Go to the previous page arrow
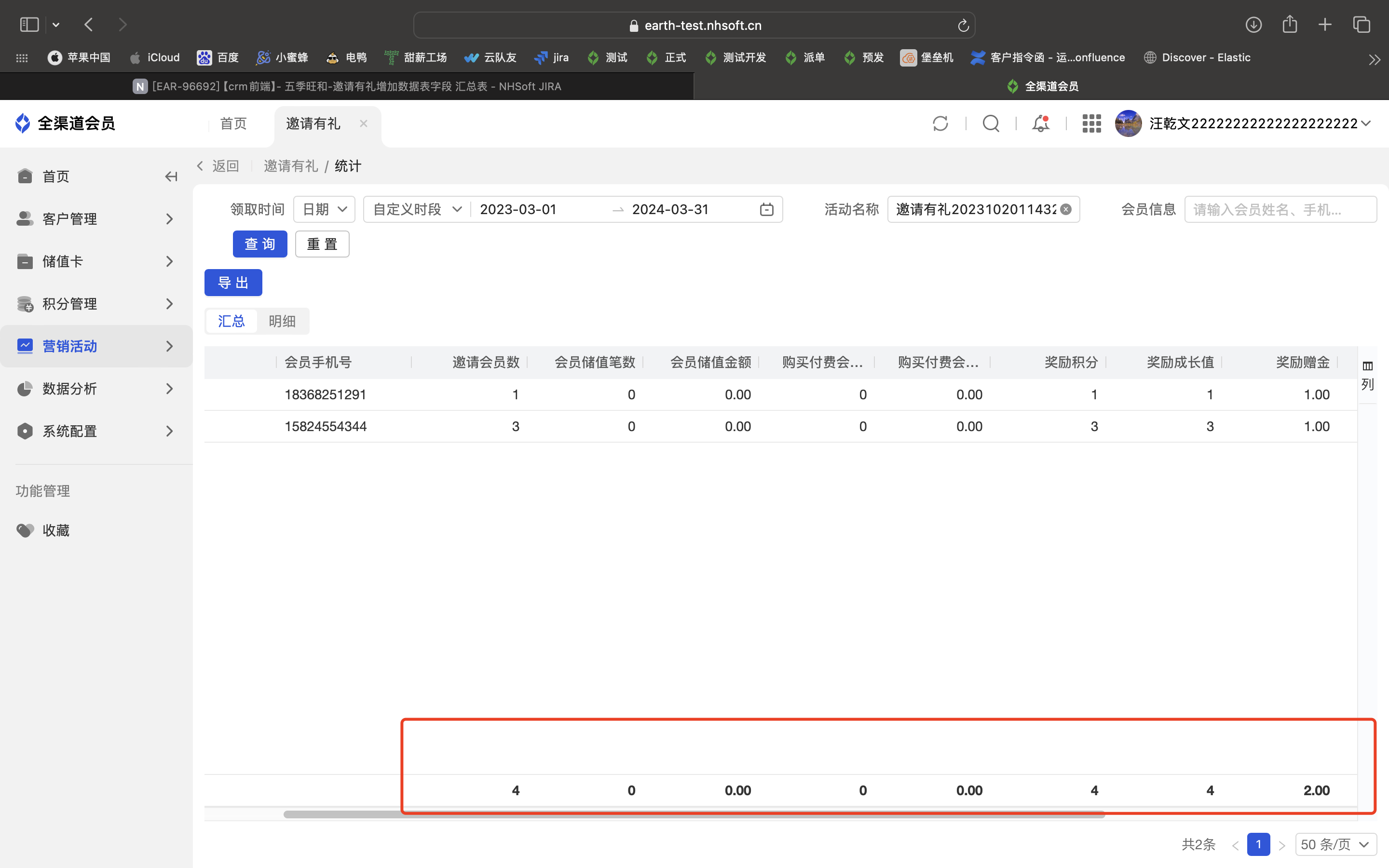1389x868 pixels. pyautogui.click(x=1235, y=845)
